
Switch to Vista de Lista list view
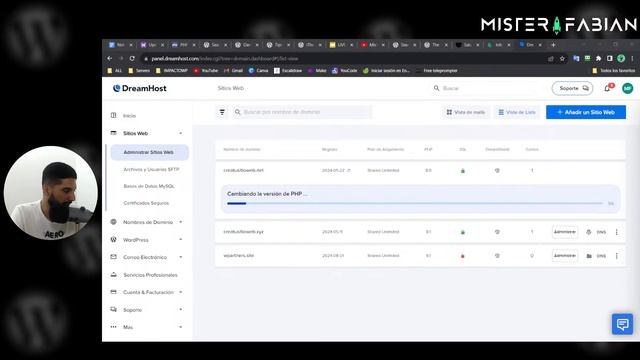(517, 112)
